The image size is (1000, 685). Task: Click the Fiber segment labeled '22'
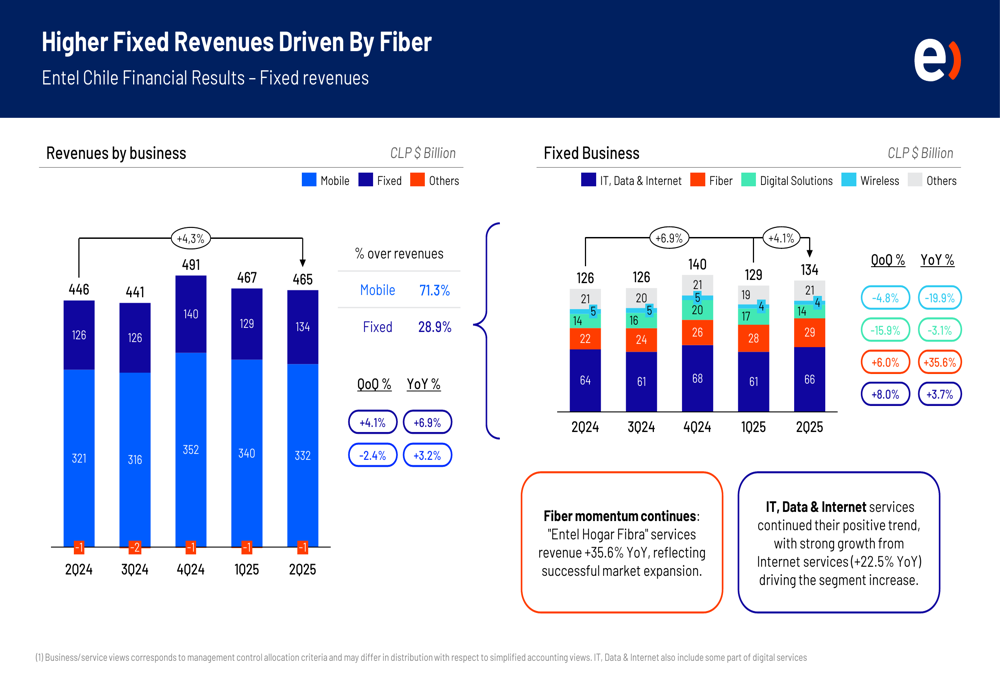click(x=585, y=339)
